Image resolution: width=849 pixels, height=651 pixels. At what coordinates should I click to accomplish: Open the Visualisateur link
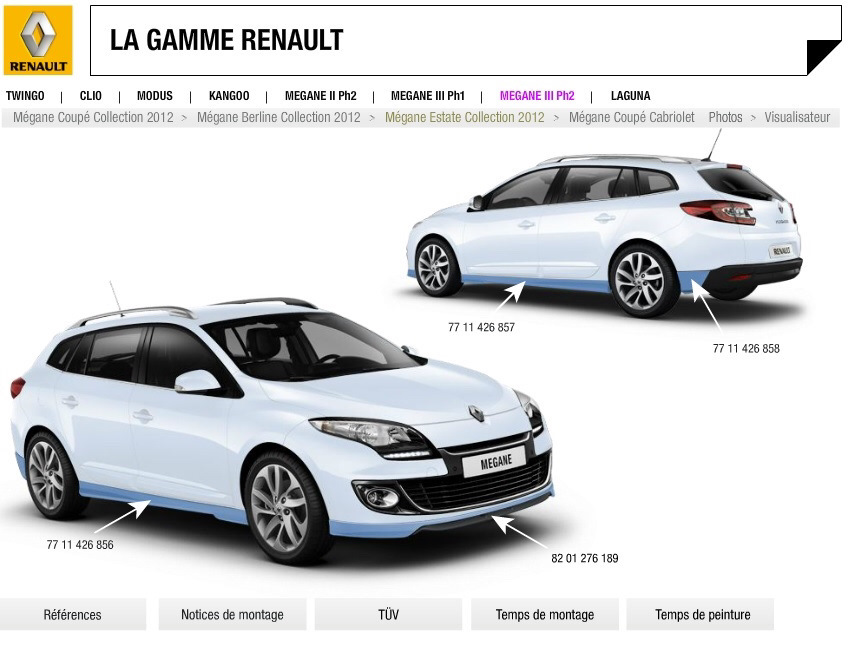click(x=797, y=117)
